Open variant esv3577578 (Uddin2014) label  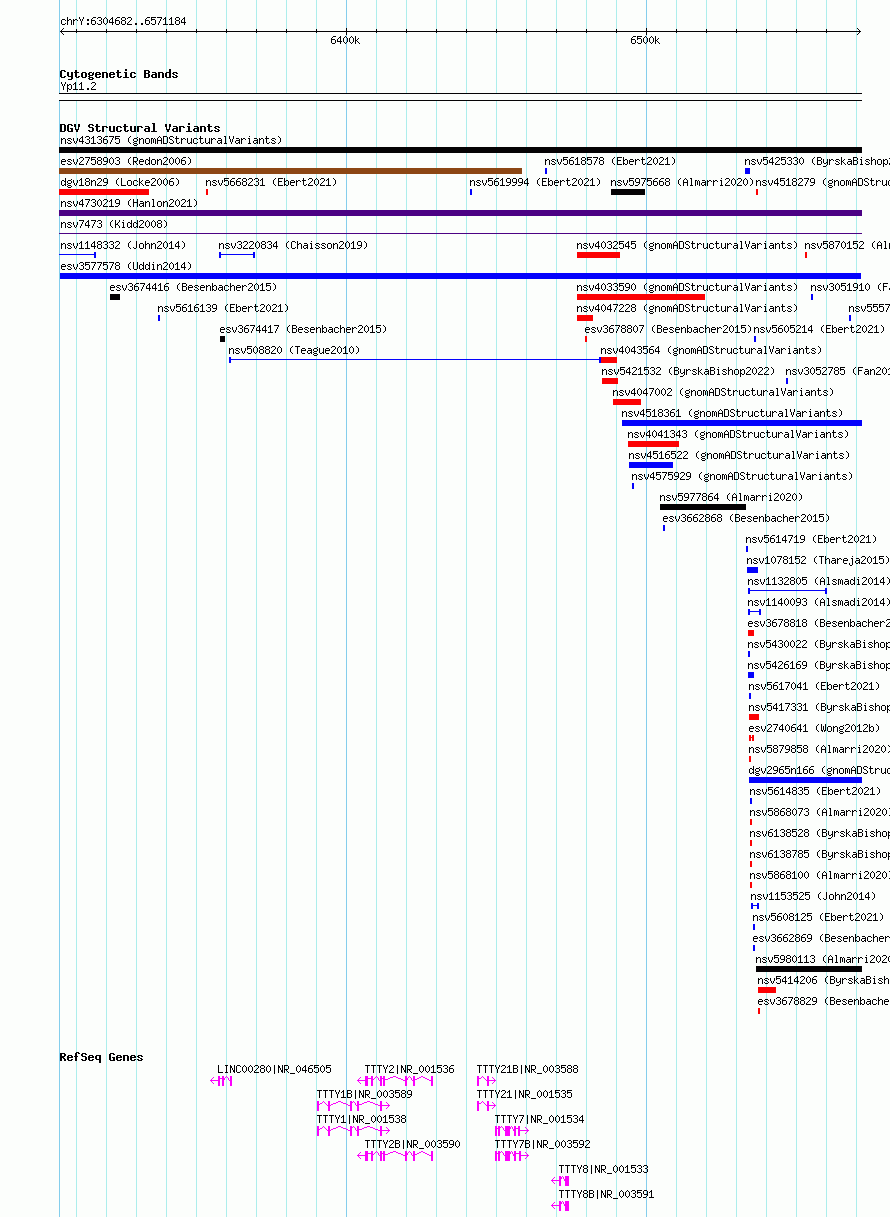pos(126,266)
